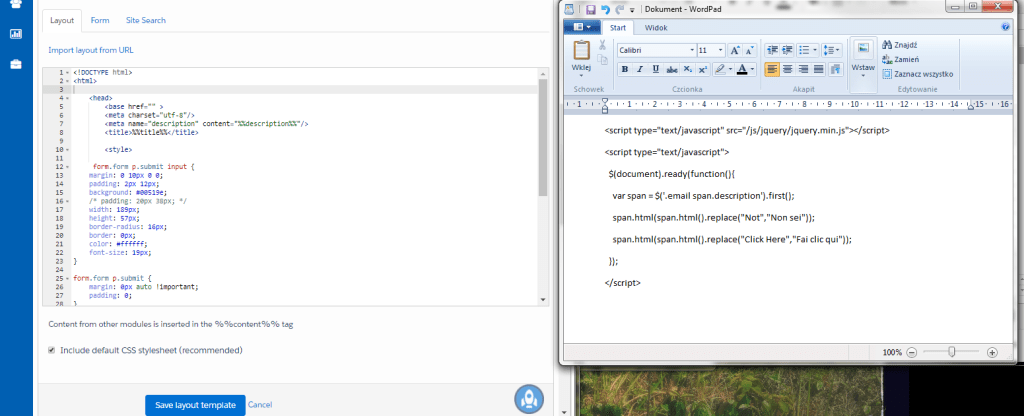Screen dimensions: 1024x416
Task: Uncheck Include default CSS stylesheet
Action: pyautogui.click(x=52, y=351)
